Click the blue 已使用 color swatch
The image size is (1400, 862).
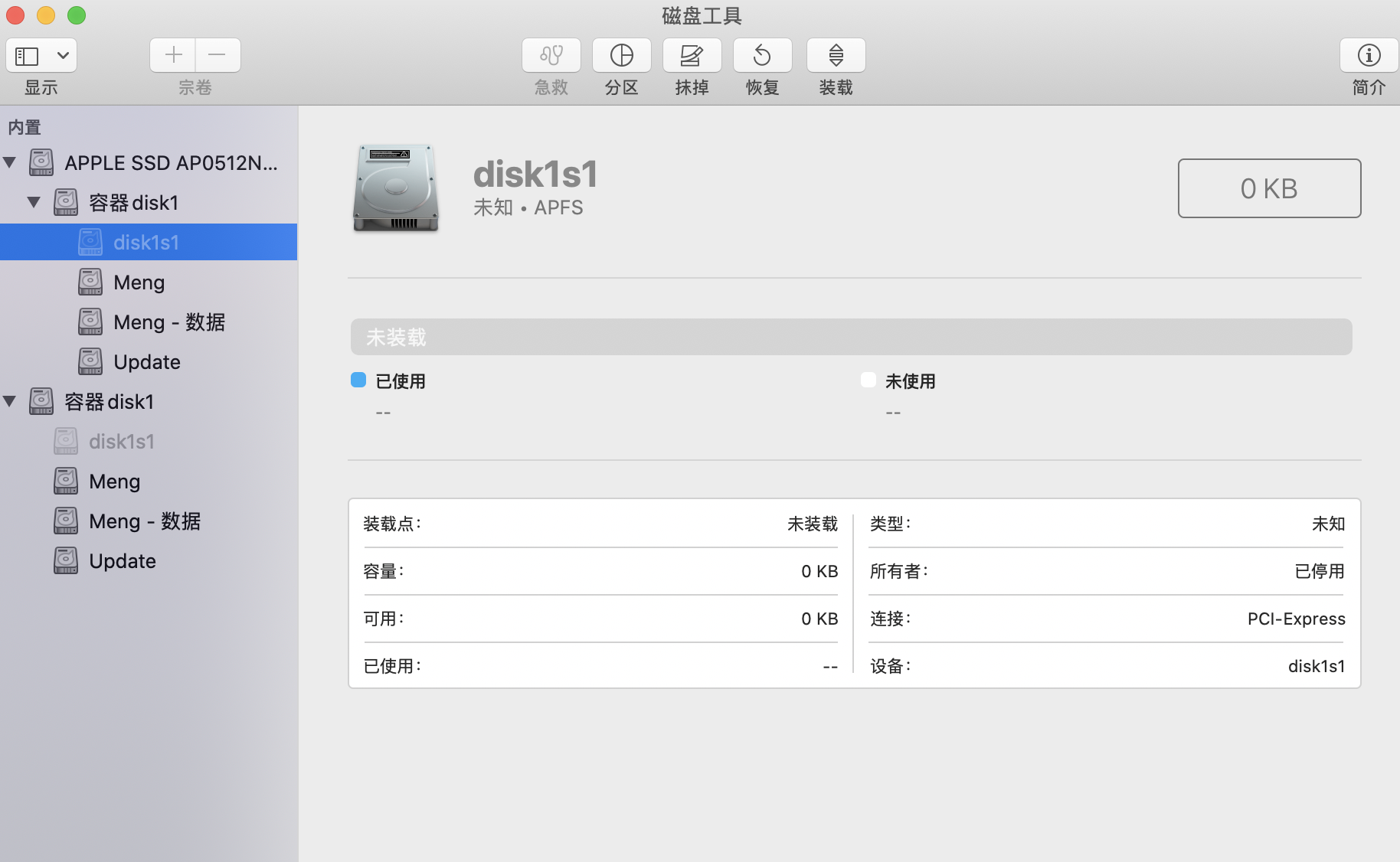click(358, 380)
